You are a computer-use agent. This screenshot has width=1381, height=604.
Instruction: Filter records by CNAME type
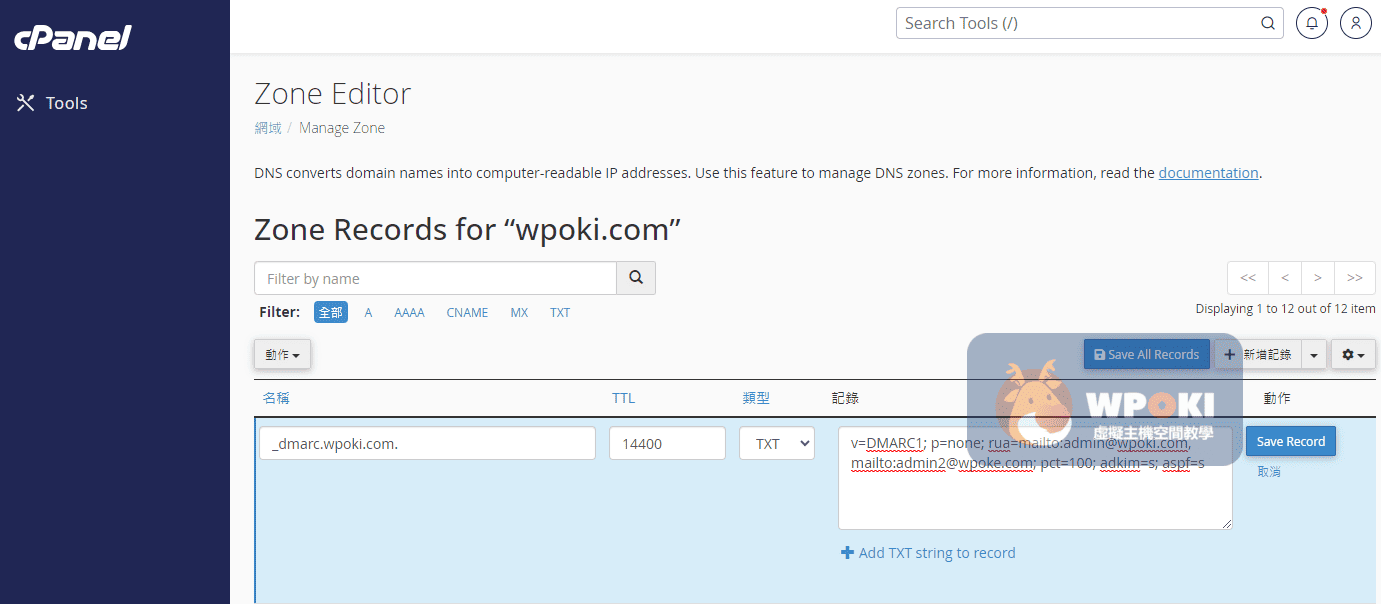pyautogui.click(x=467, y=313)
